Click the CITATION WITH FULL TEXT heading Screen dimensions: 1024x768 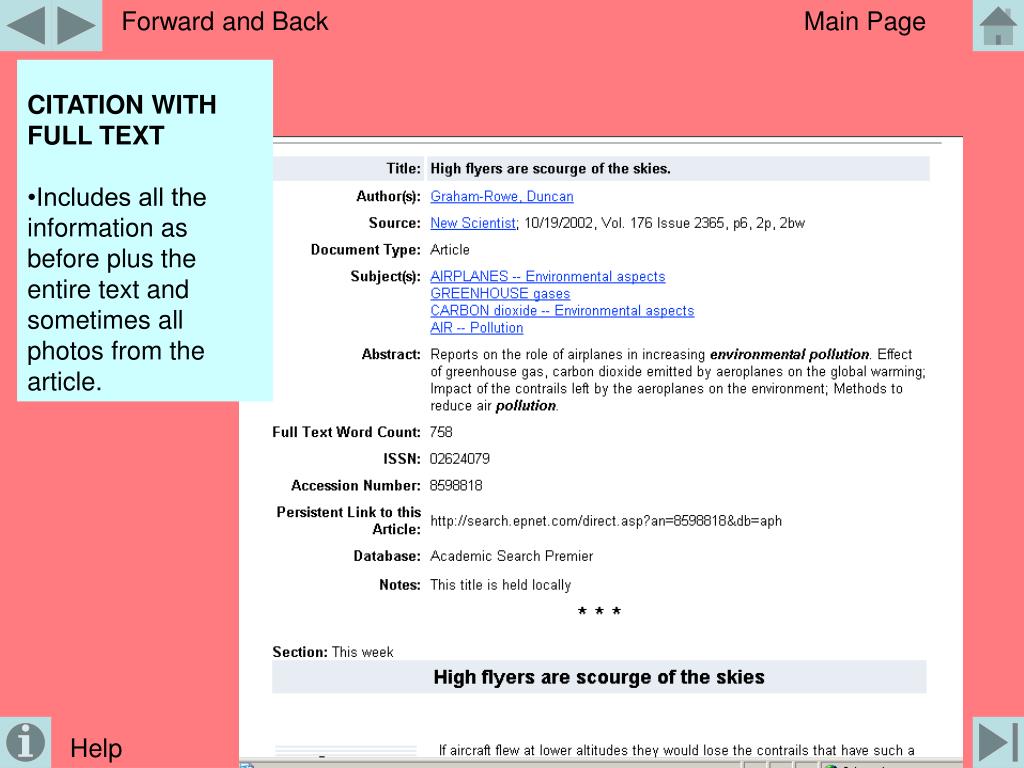(x=121, y=120)
